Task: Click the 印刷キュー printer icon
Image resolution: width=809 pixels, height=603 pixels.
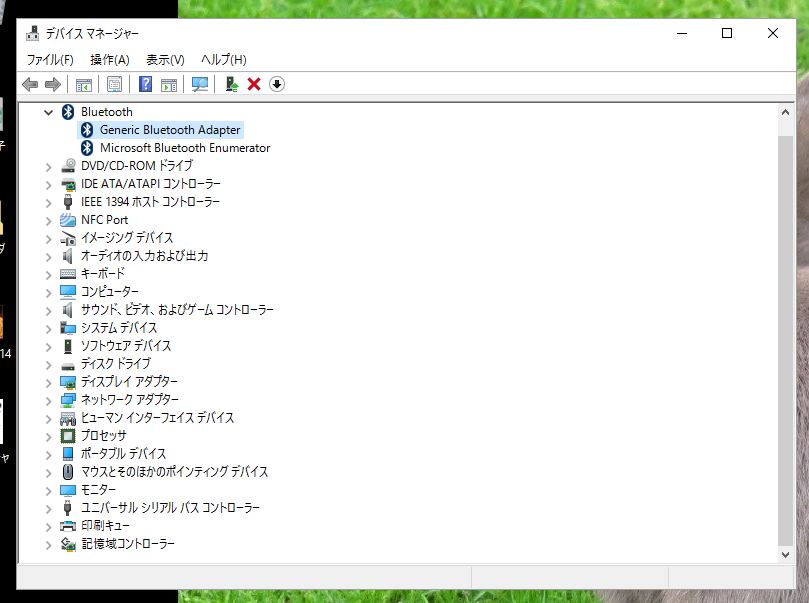Action: pyautogui.click(x=68, y=526)
